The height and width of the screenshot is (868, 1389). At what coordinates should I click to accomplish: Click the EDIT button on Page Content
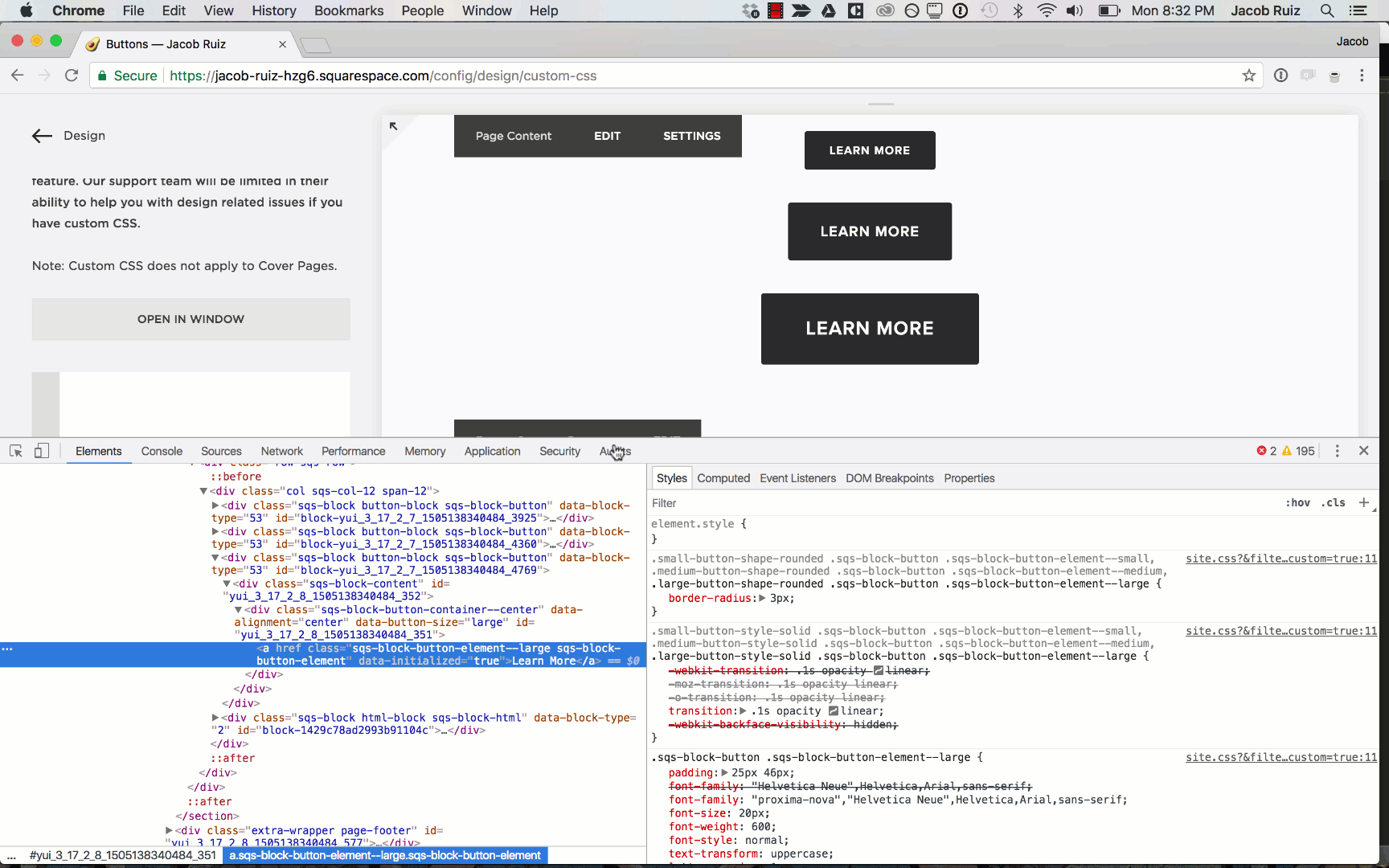coord(607,136)
